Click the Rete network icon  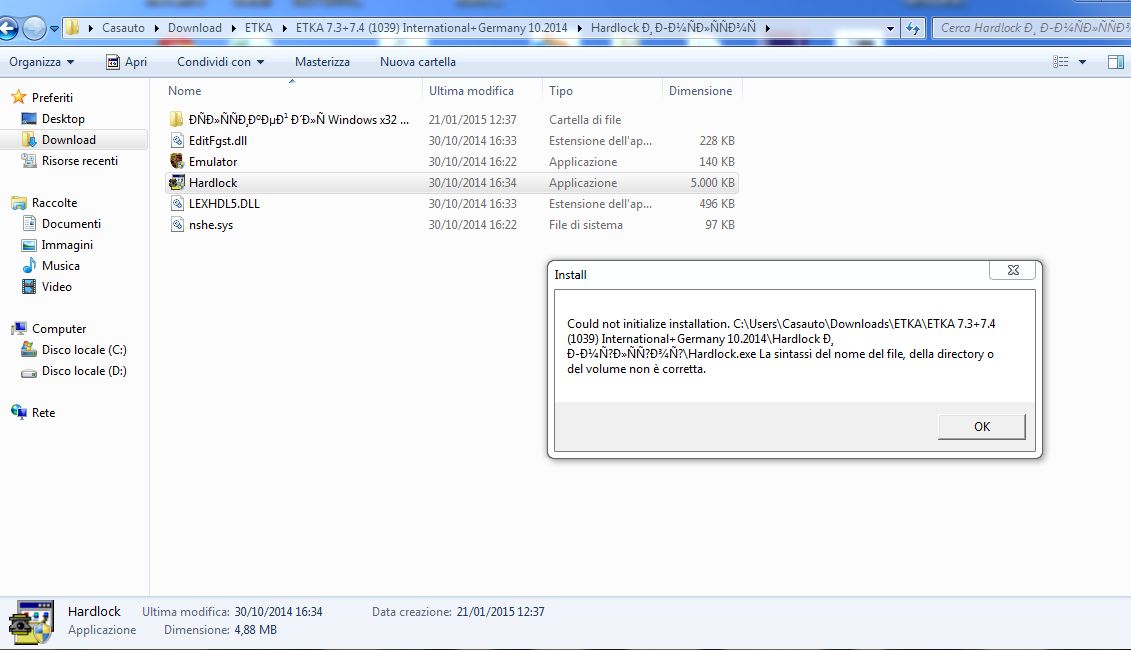click(19, 412)
